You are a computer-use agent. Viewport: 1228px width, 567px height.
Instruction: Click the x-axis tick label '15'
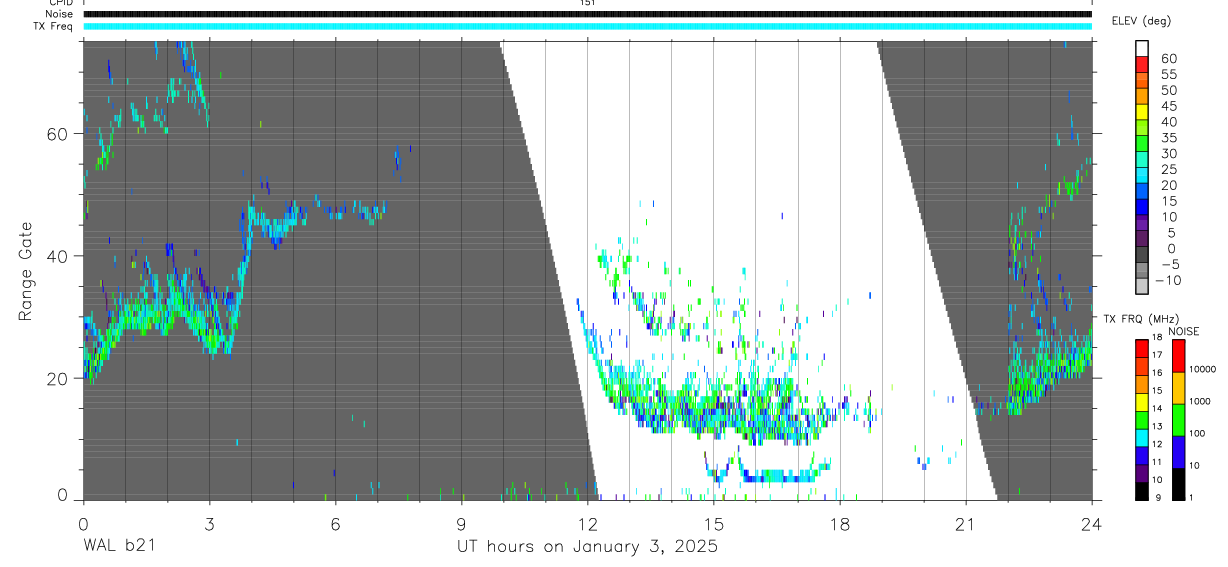coord(713,523)
